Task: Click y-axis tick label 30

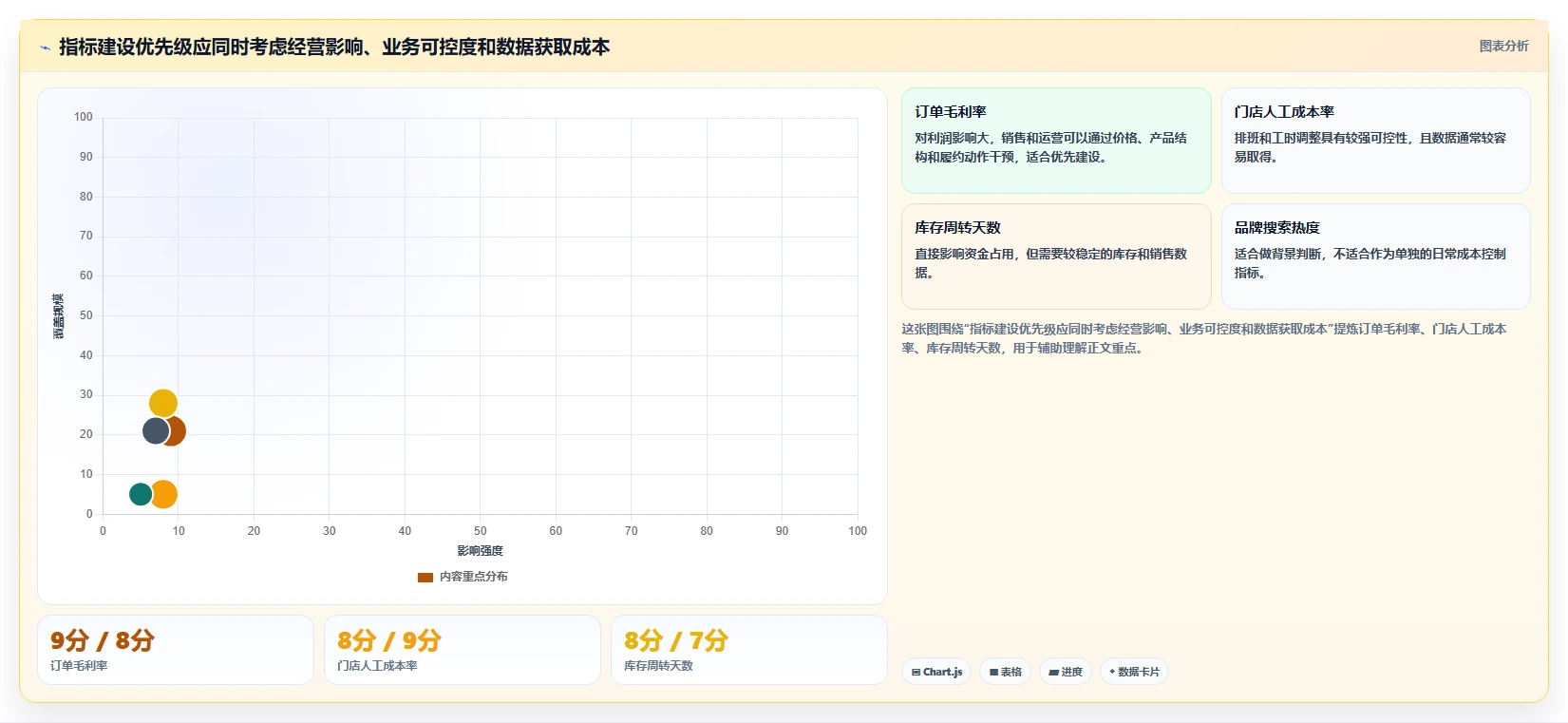Action: click(86, 394)
